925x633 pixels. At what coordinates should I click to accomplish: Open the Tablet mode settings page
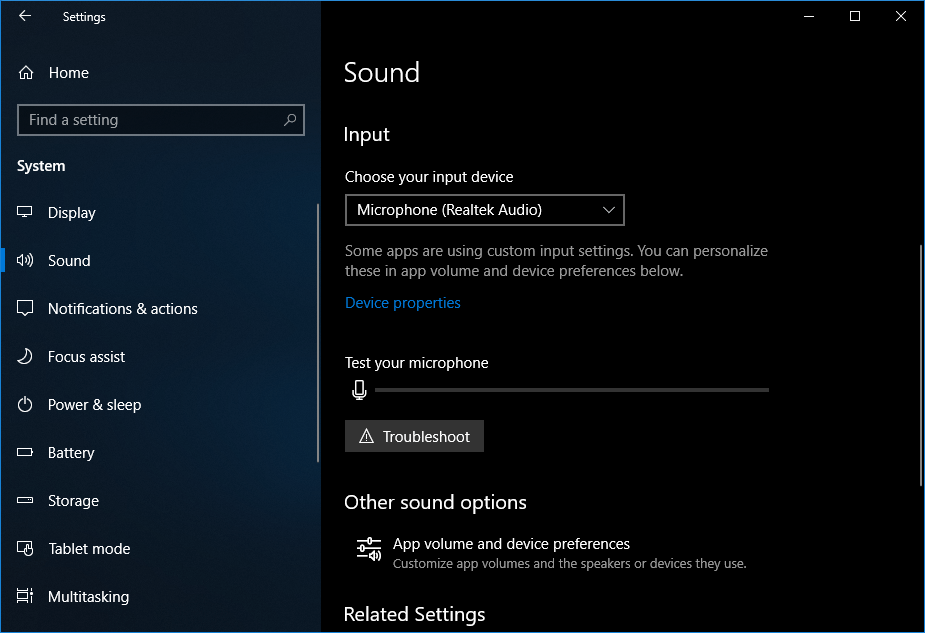(89, 549)
